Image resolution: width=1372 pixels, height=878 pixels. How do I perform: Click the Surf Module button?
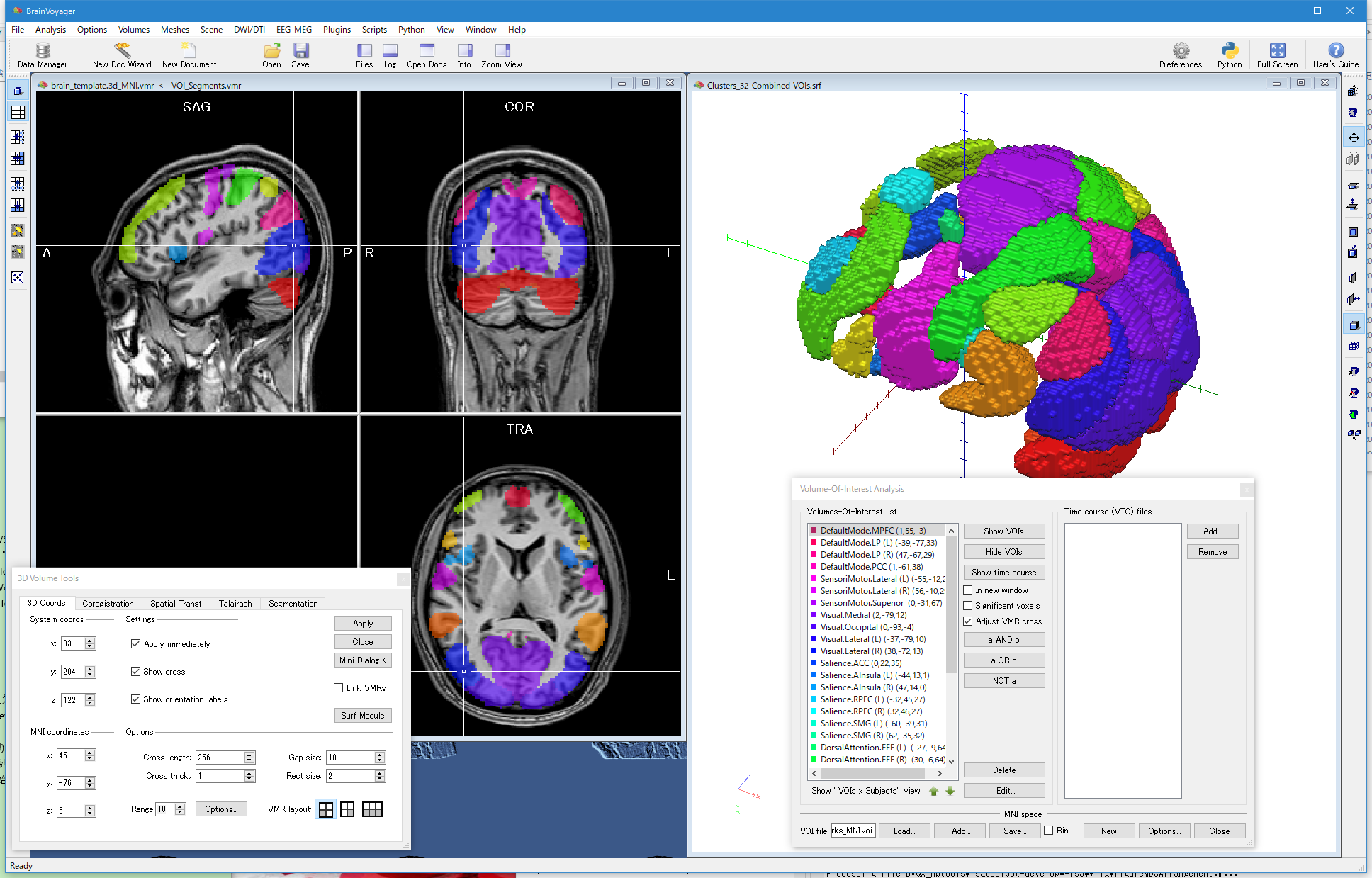(x=363, y=716)
